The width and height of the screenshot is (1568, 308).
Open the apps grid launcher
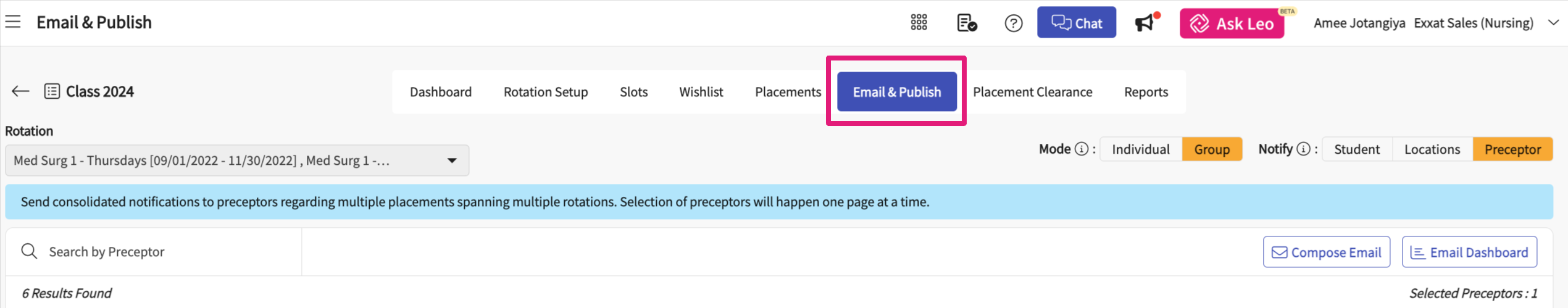(919, 23)
